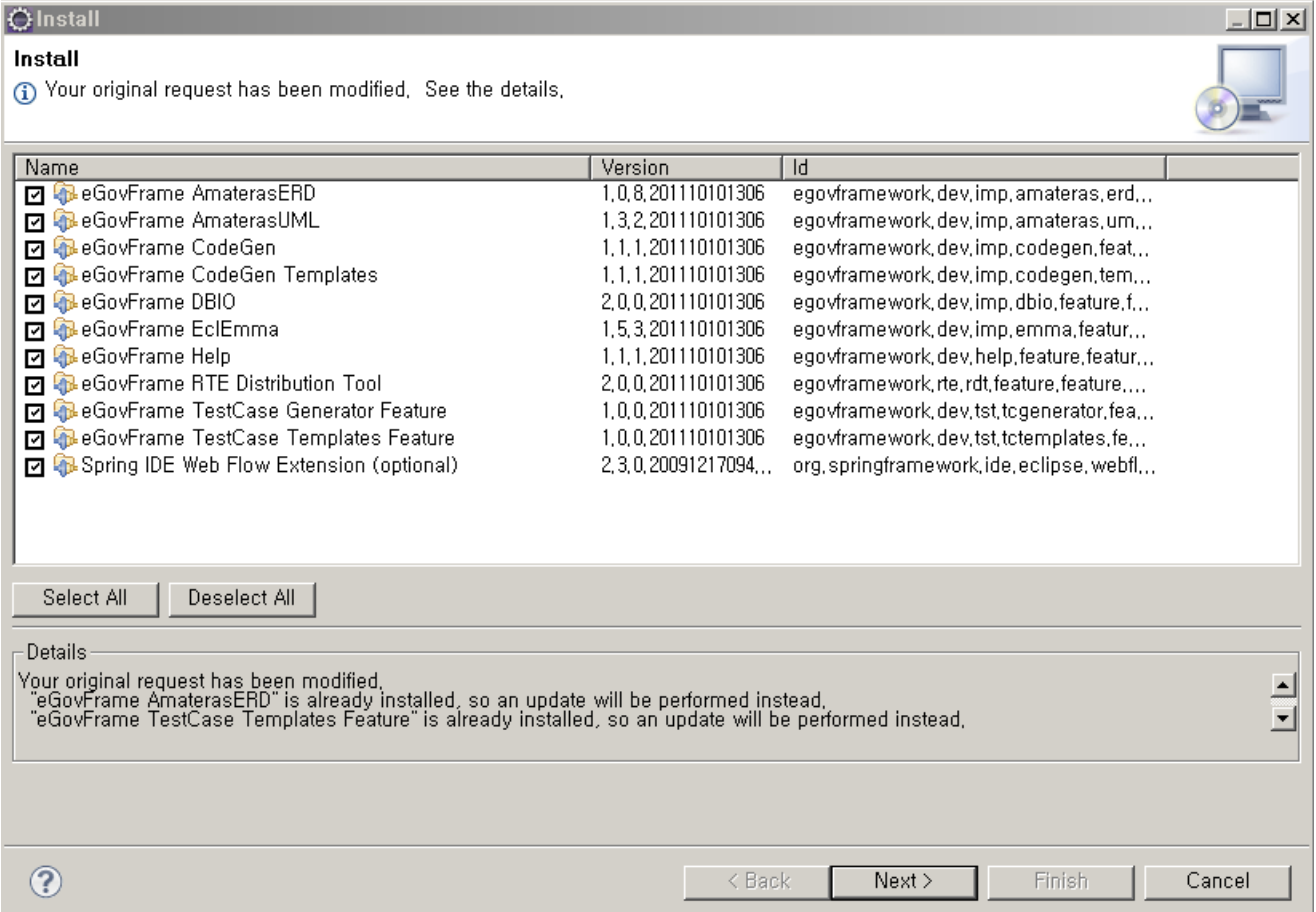This screenshot has width=1316, height=912.
Task: Click Id egovframework.rte.rdt.feature
Action: click(969, 383)
